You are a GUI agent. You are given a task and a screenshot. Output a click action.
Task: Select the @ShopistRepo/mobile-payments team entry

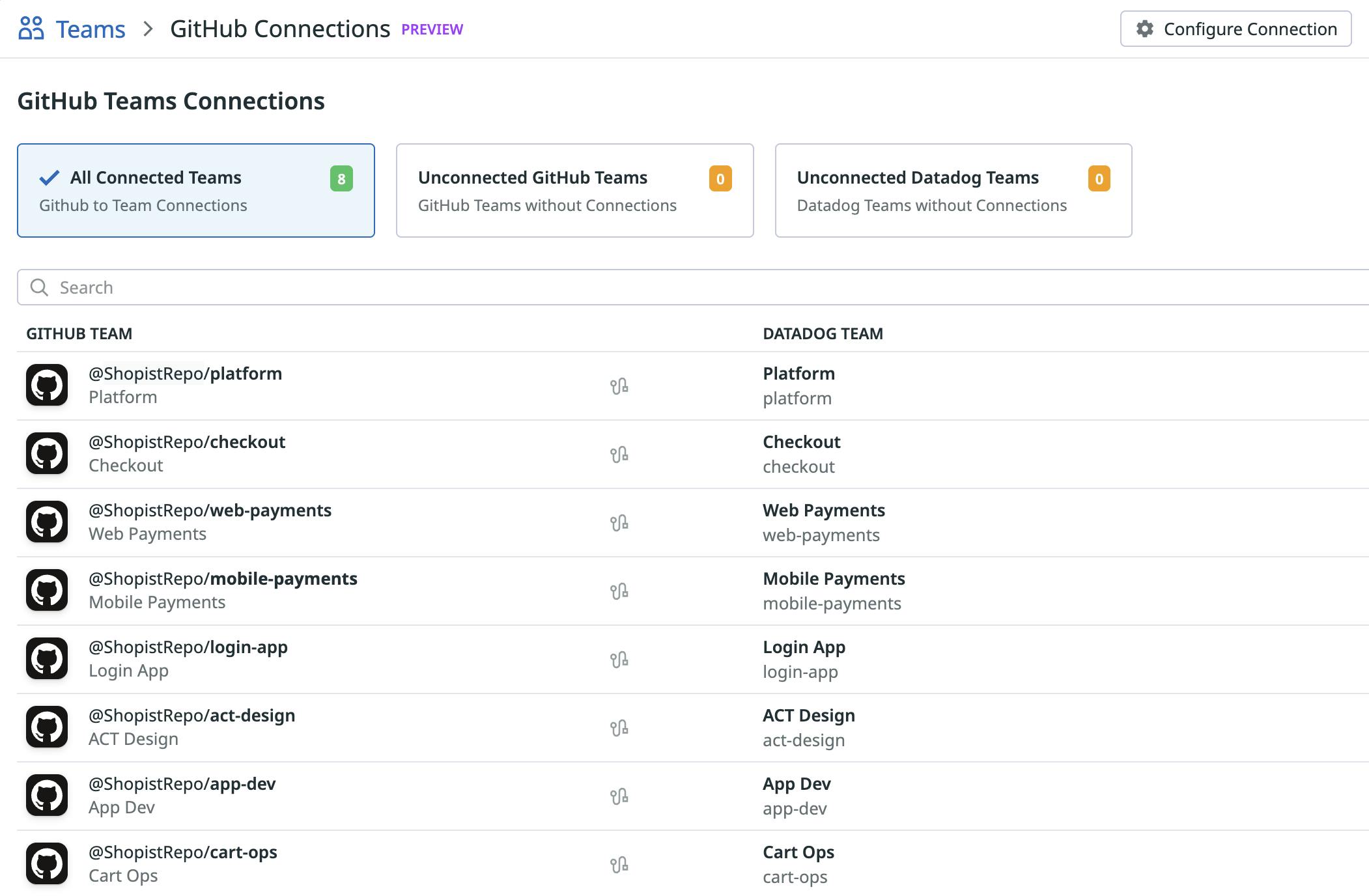(x=223, y=578)
